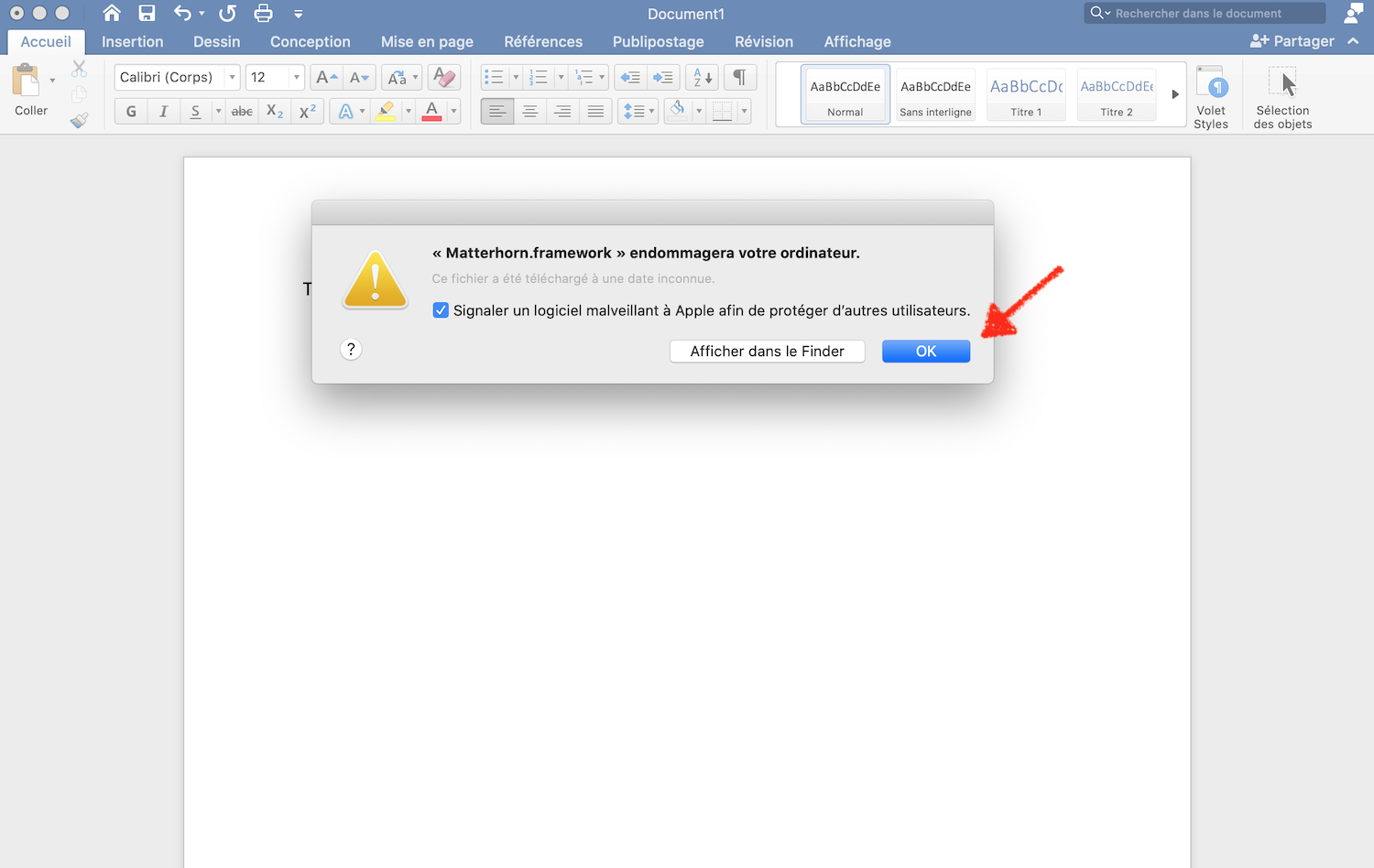Screen dimensions: 1374x868
Task: Cut selection with scissors icon
Action: click(x=80, y=69)
